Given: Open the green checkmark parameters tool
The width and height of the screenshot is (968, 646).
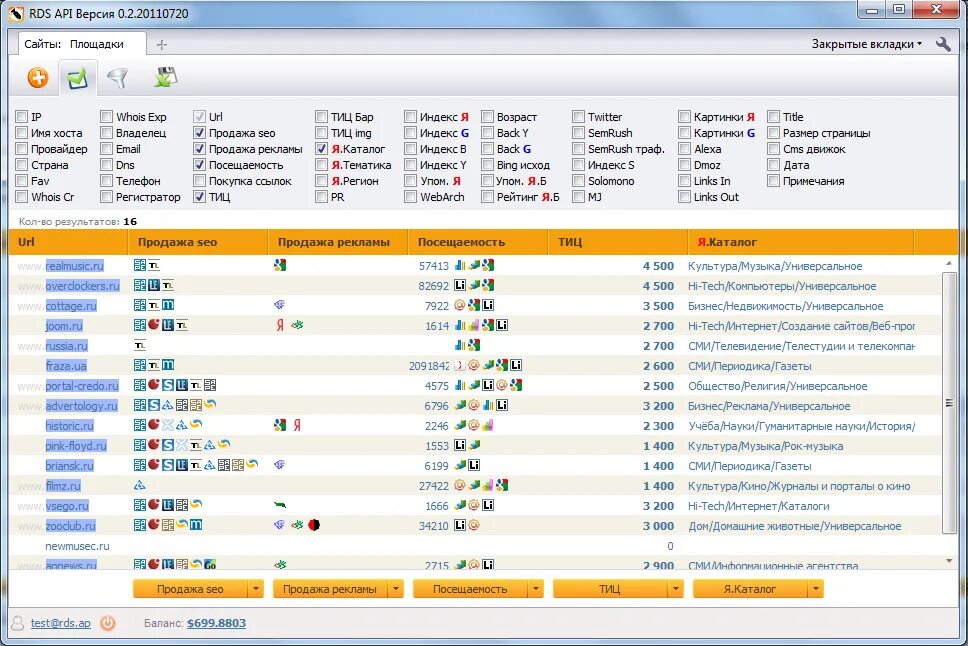Looking at the screenshot, I should [x=77, y=78].
